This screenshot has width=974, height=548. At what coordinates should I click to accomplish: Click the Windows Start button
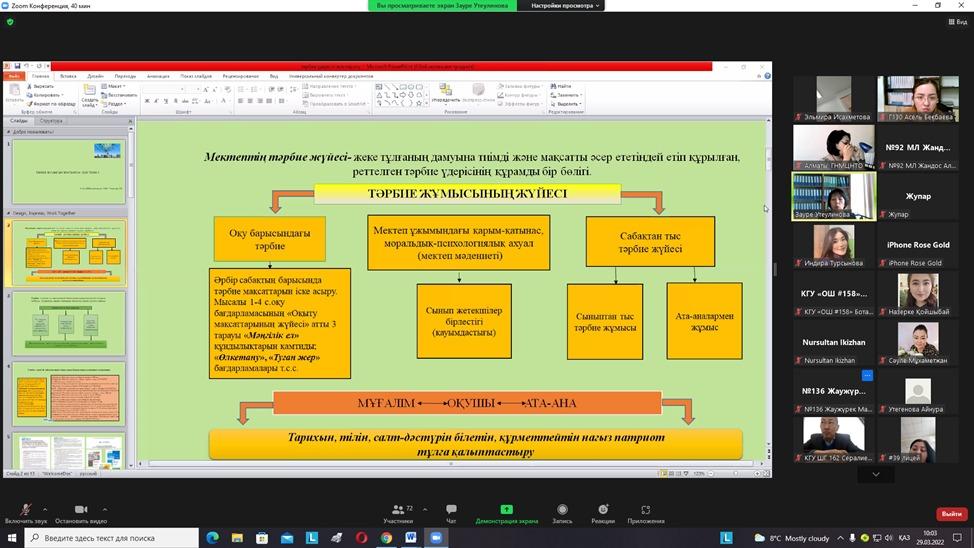click(x=11, y=538)
